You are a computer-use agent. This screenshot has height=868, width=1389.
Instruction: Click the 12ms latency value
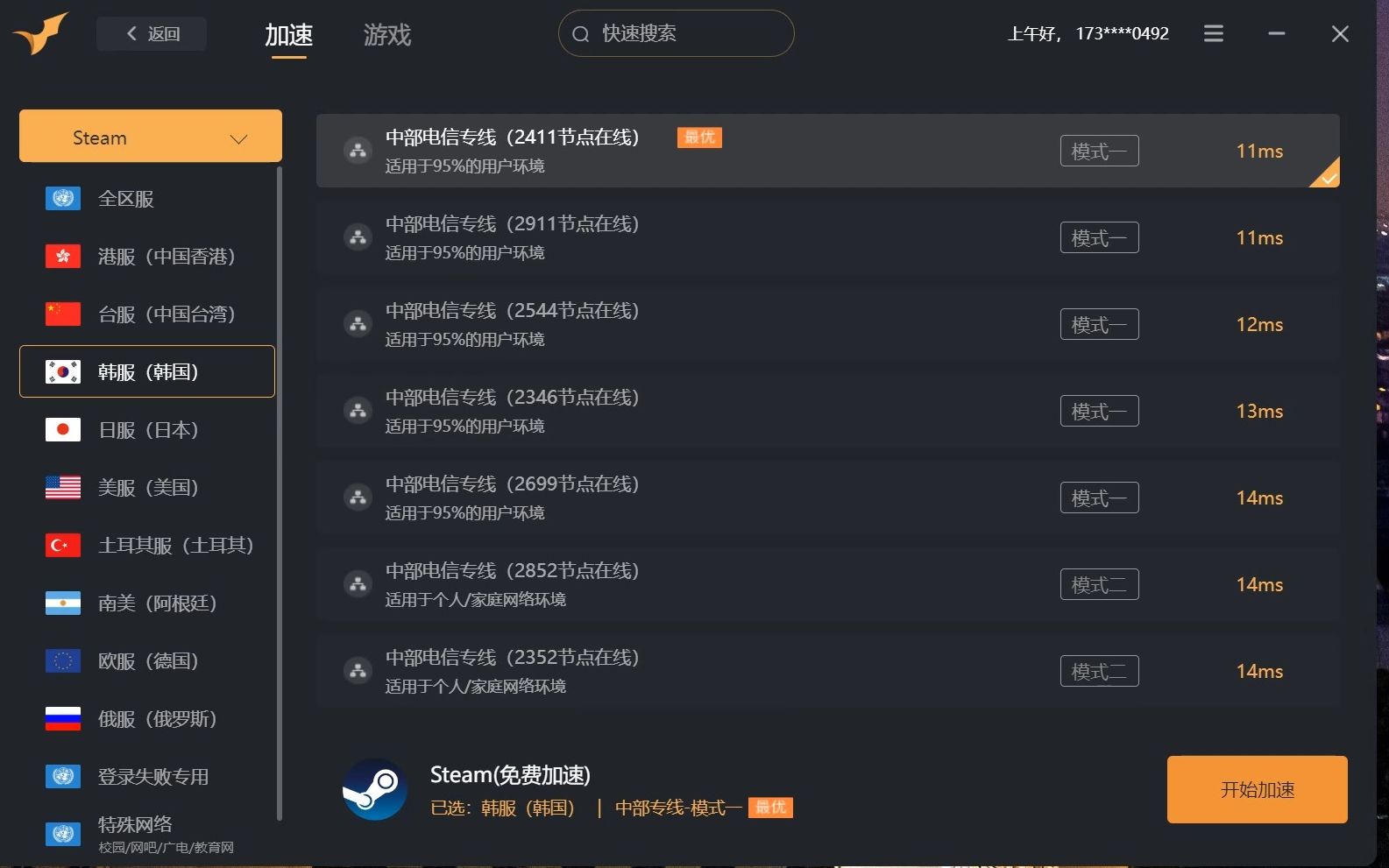click(x=1259, y=324)
